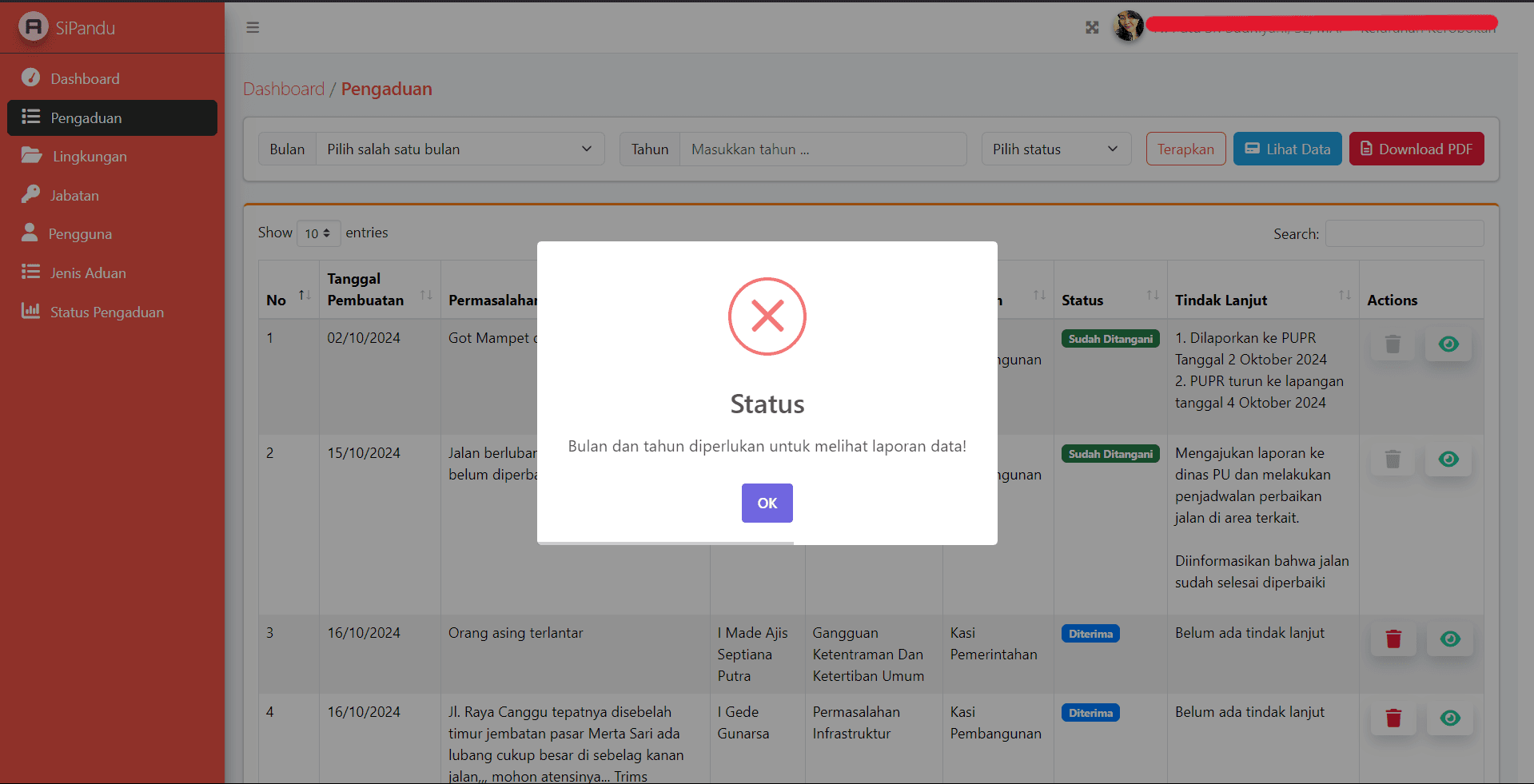The image size is (1534, 784).
Task: Click the Lihat Data button
Action: coord(1287,149)
